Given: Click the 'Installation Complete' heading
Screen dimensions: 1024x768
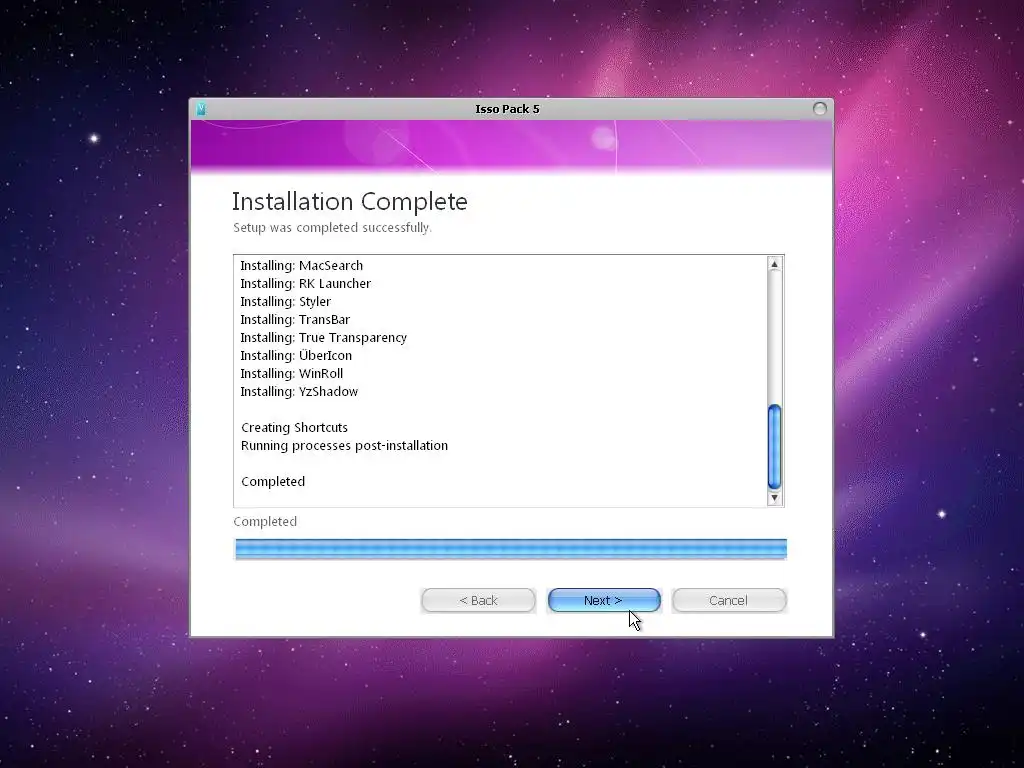Looking at the screenshot, I should 350,202.
